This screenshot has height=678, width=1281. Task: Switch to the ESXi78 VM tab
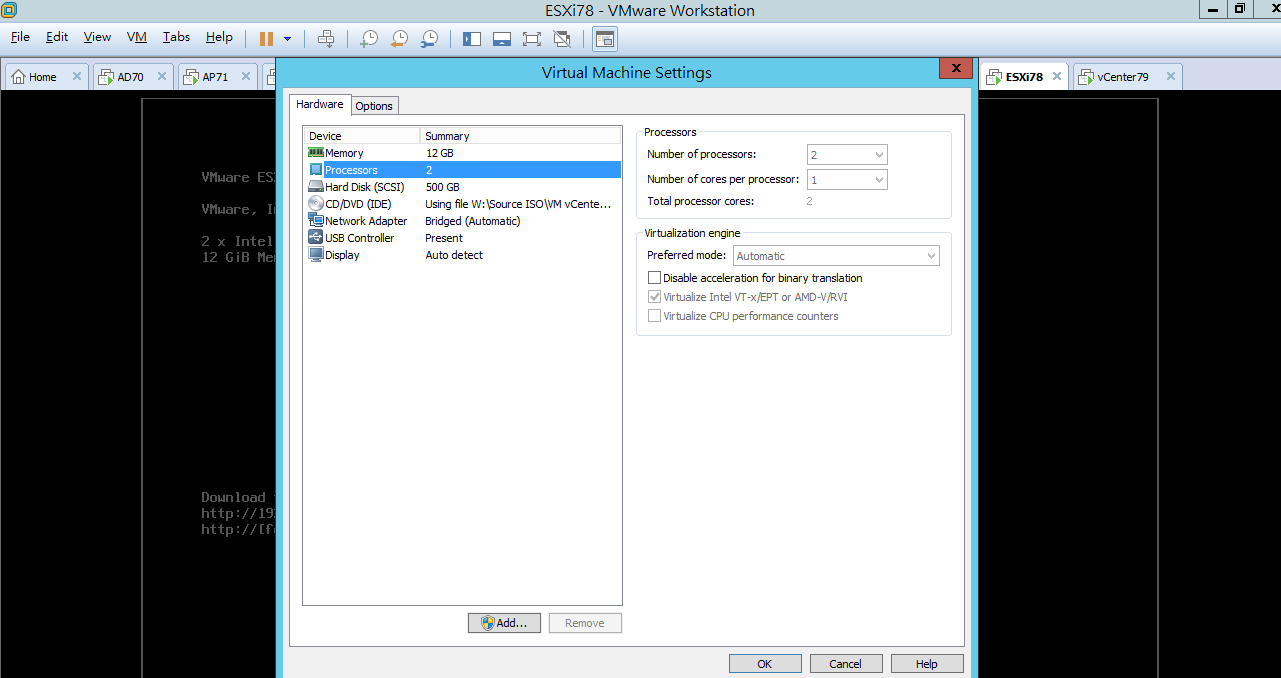click(1024, 77)
